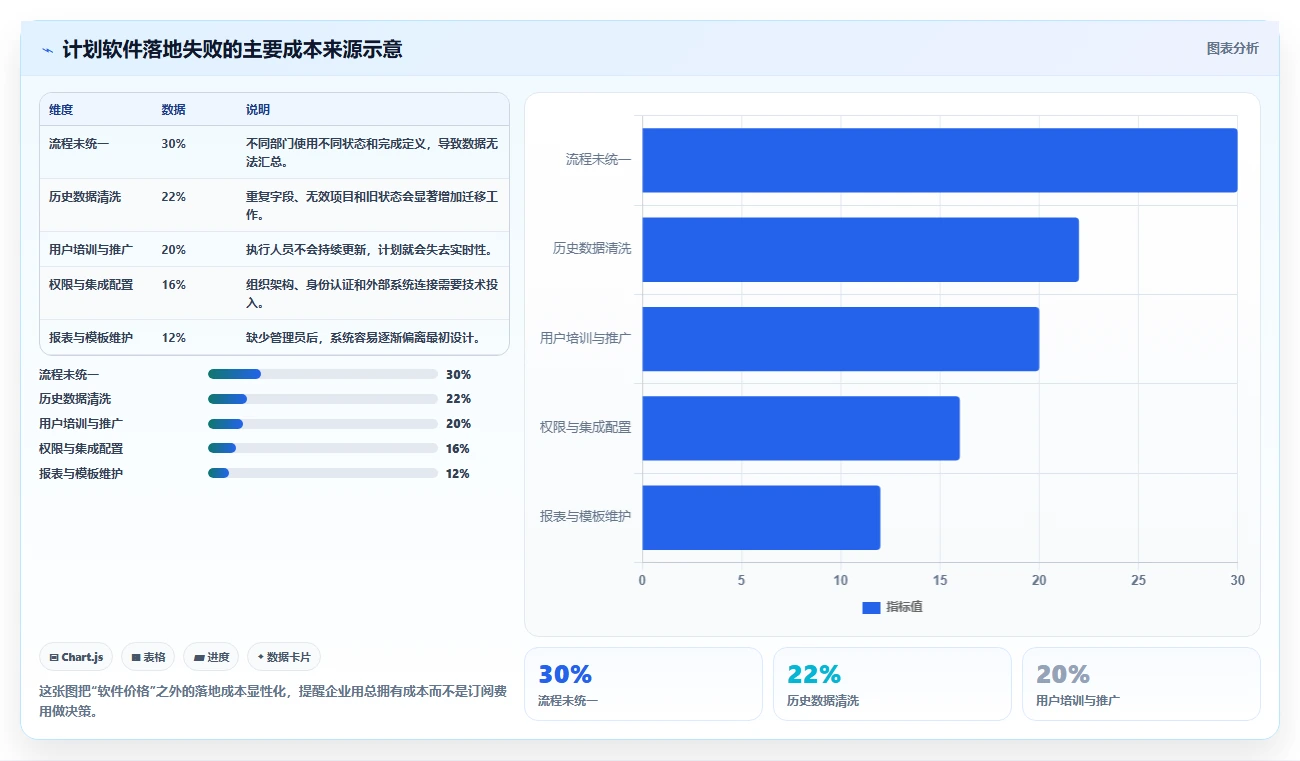This screenshot has width=1300, height=761.
Task: Click the 历史数据清洗 progress bar
Action: tap(323, 399)
